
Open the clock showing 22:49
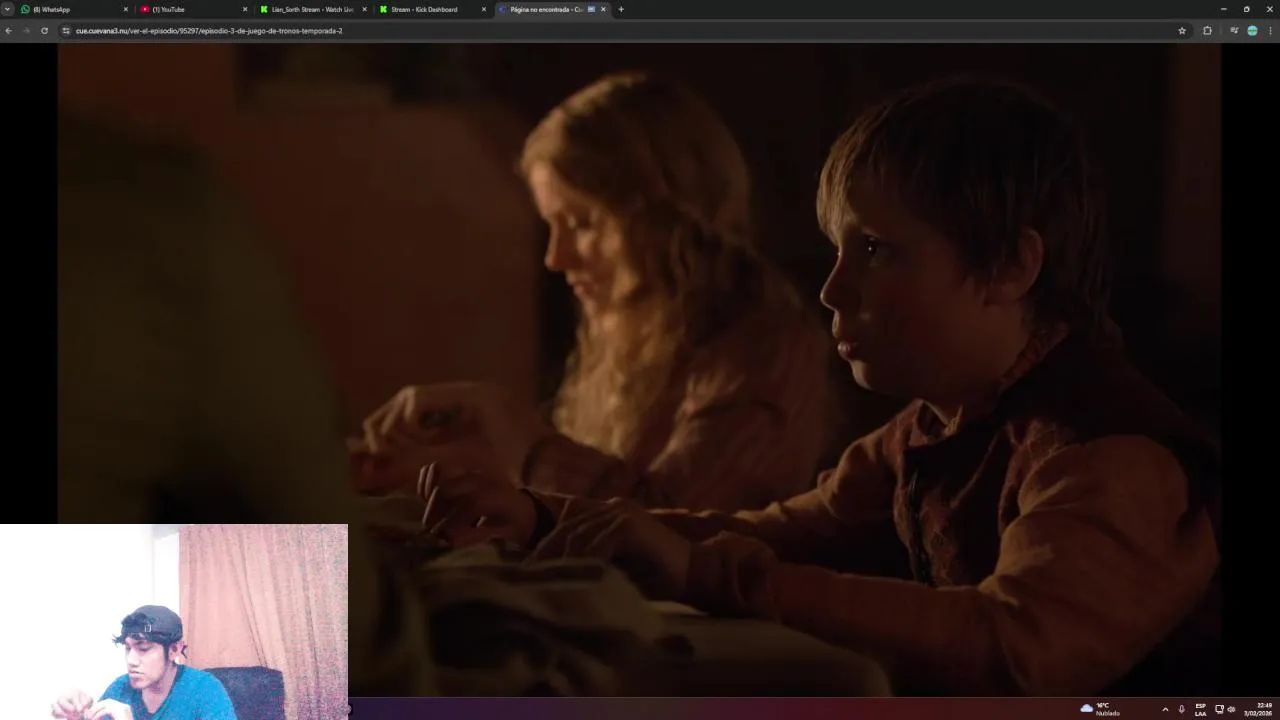(x=1258, y=709)
